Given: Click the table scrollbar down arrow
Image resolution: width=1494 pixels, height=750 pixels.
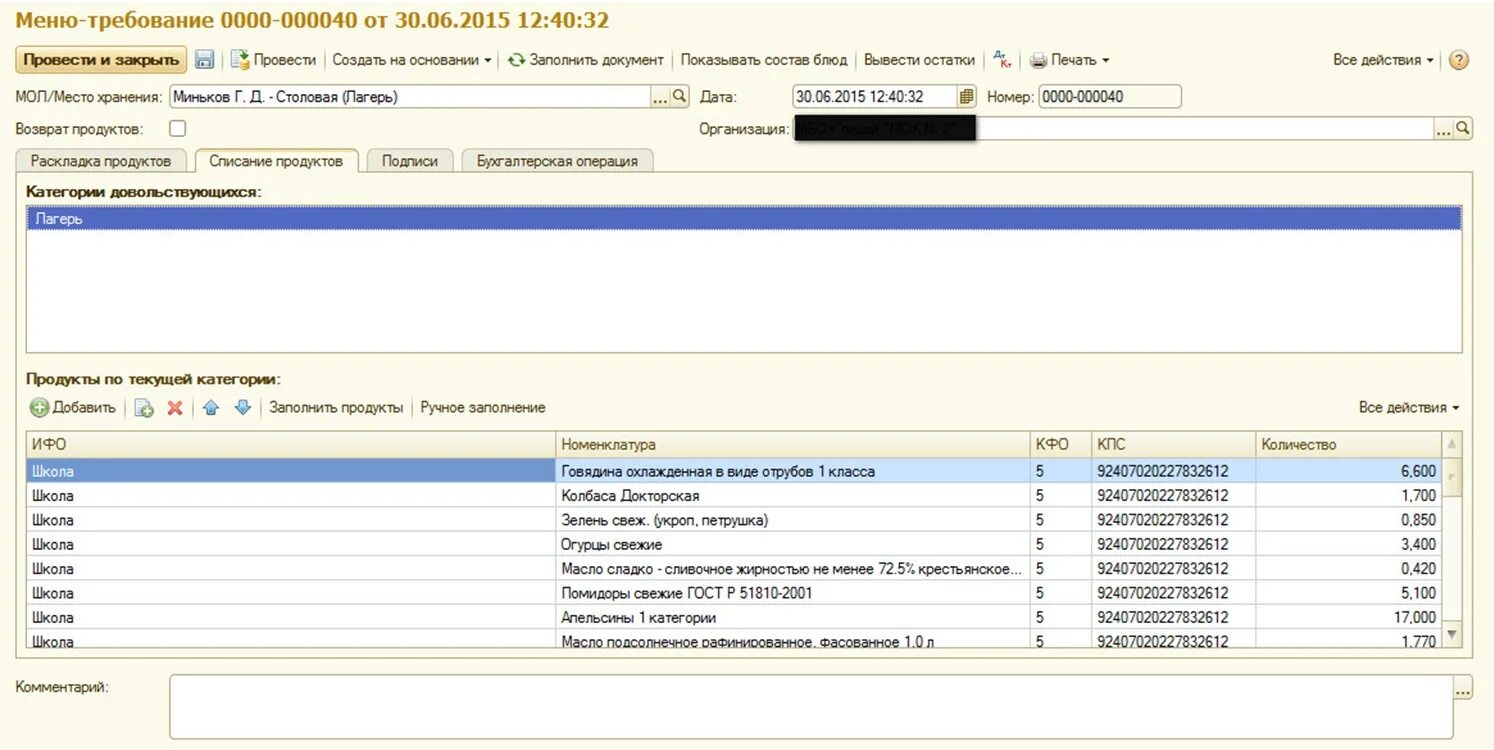Looking at the screenshot, I should (1452, 634).
